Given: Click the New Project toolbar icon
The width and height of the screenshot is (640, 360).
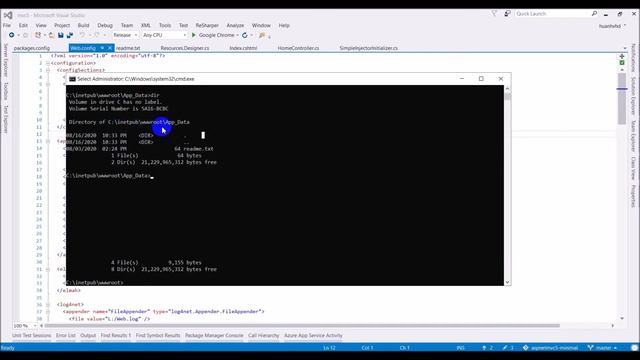Looking at the screenshot, I should (x=38, y=35).
